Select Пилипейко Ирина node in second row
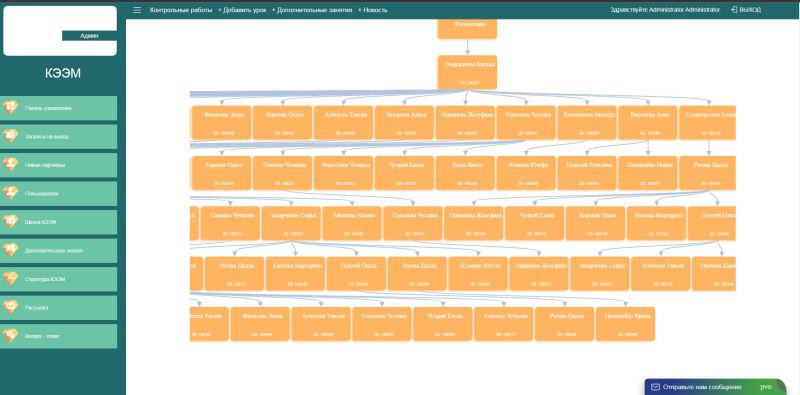Image resolution: width=800 pixels, height=395 pixels. click(x=648, y=173)
